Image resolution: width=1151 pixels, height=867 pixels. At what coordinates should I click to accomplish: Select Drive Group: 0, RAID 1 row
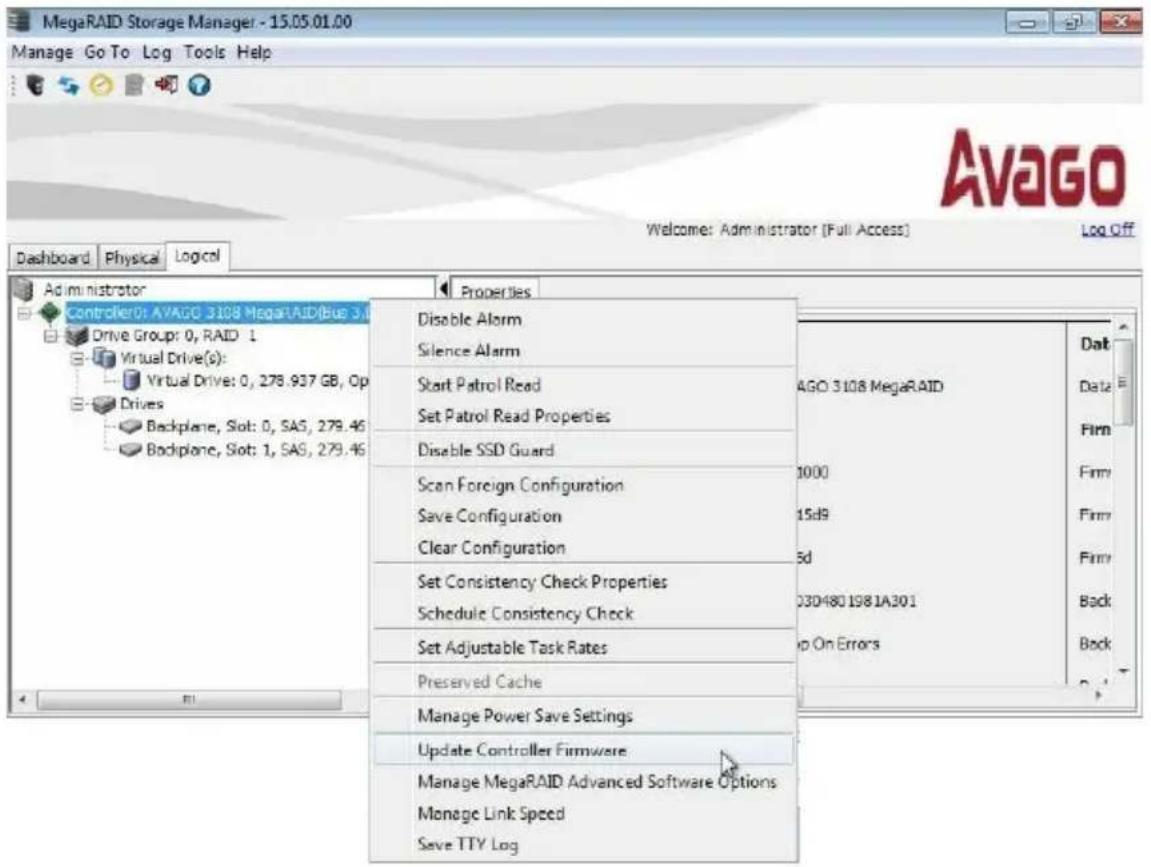[x=174, y=335]
